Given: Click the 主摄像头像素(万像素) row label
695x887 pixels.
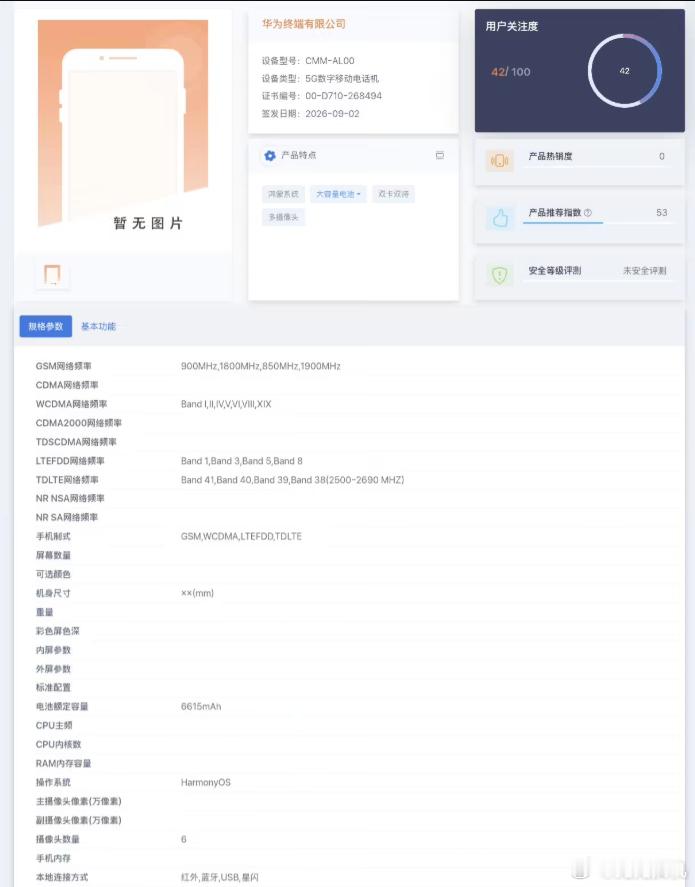Looking at the screenshot, I should point(79,802).
